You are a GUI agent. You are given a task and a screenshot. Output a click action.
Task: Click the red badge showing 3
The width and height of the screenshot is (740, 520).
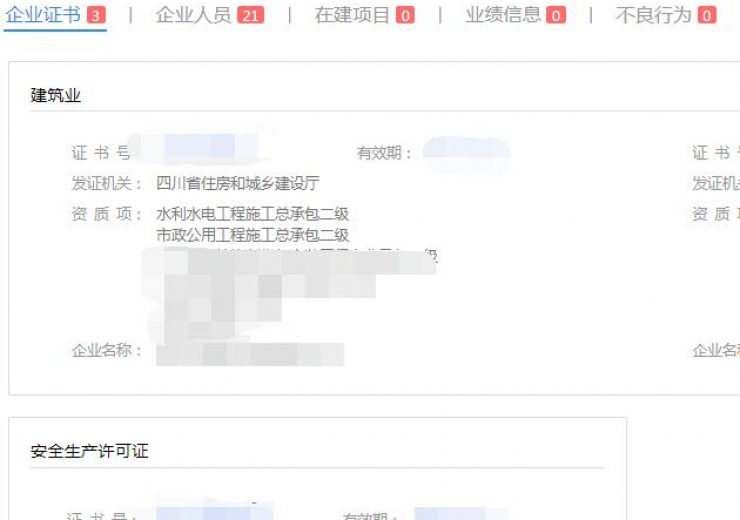[x=96, y=16]
